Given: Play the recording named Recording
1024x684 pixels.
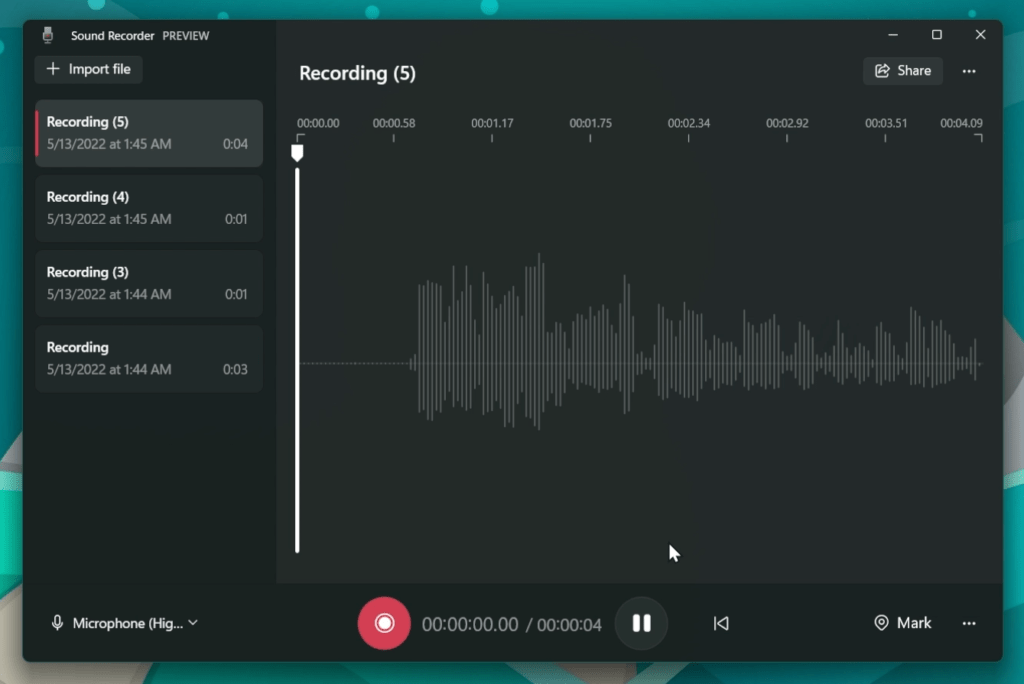Looking at the screenshot, I should click(x=148, y=358).
